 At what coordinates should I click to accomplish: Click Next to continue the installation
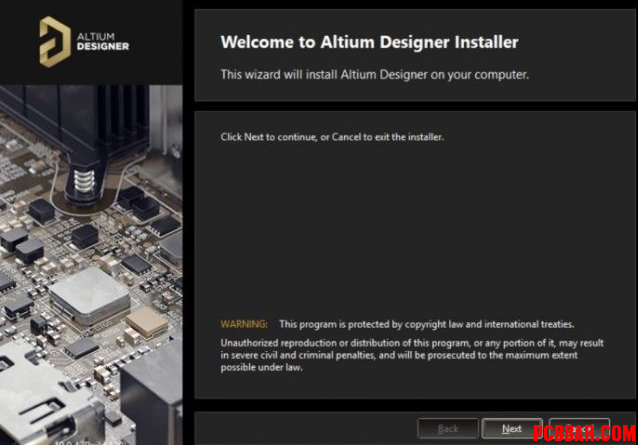point(512,429)
